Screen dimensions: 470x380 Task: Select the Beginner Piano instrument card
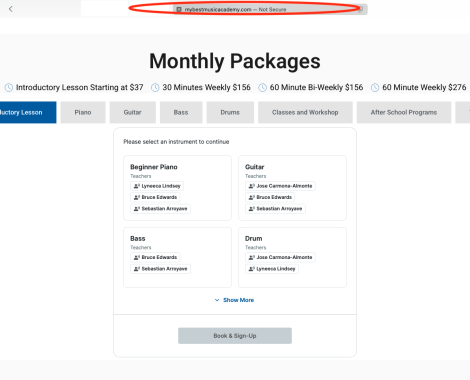(177, 188)
